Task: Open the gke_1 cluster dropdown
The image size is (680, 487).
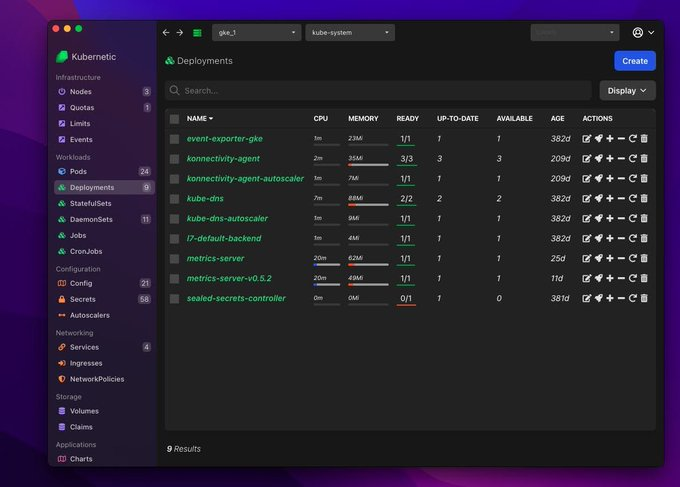Action: coord(256,33)
